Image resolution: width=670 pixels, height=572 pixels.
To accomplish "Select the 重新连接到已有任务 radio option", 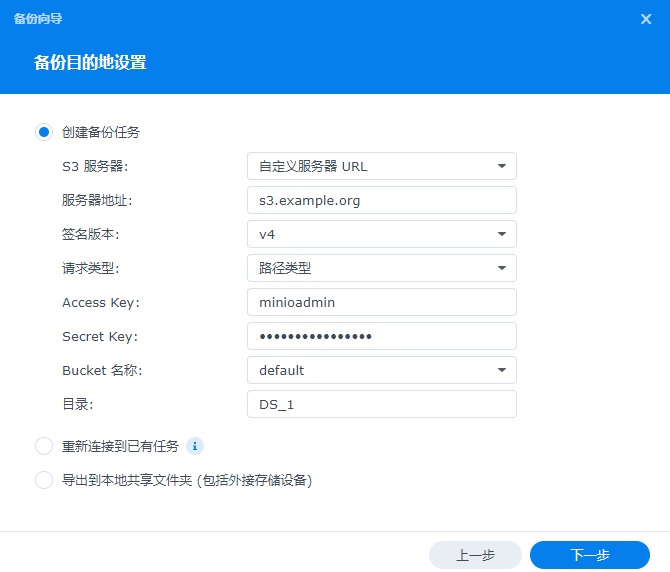I will coord(44,446).
